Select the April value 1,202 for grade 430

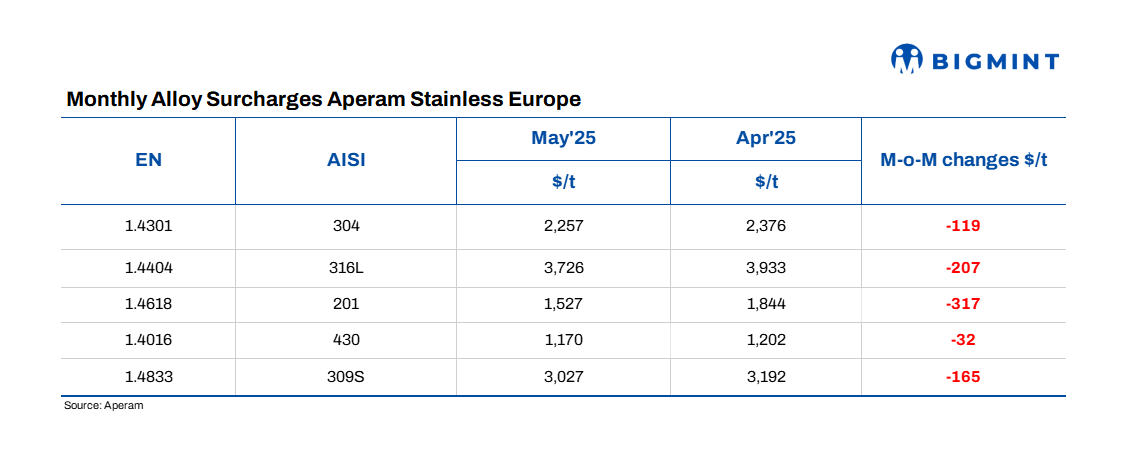[766, 340]
